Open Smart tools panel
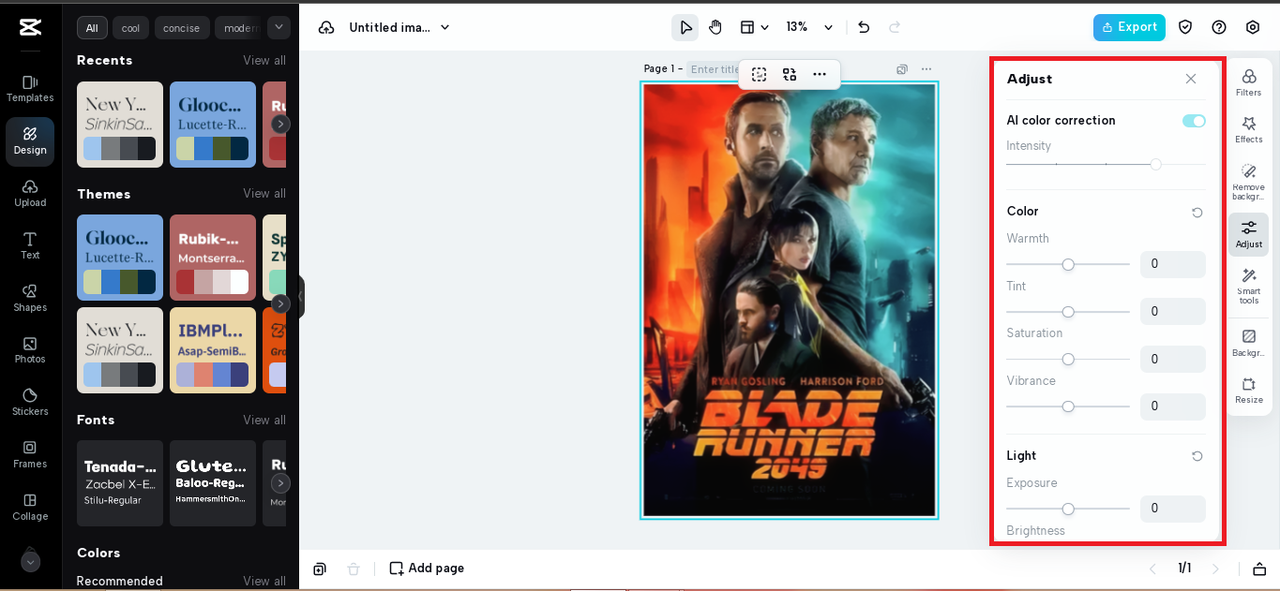The width and height of the screenshot is (1280, 591). click(x=1249, y=286)
